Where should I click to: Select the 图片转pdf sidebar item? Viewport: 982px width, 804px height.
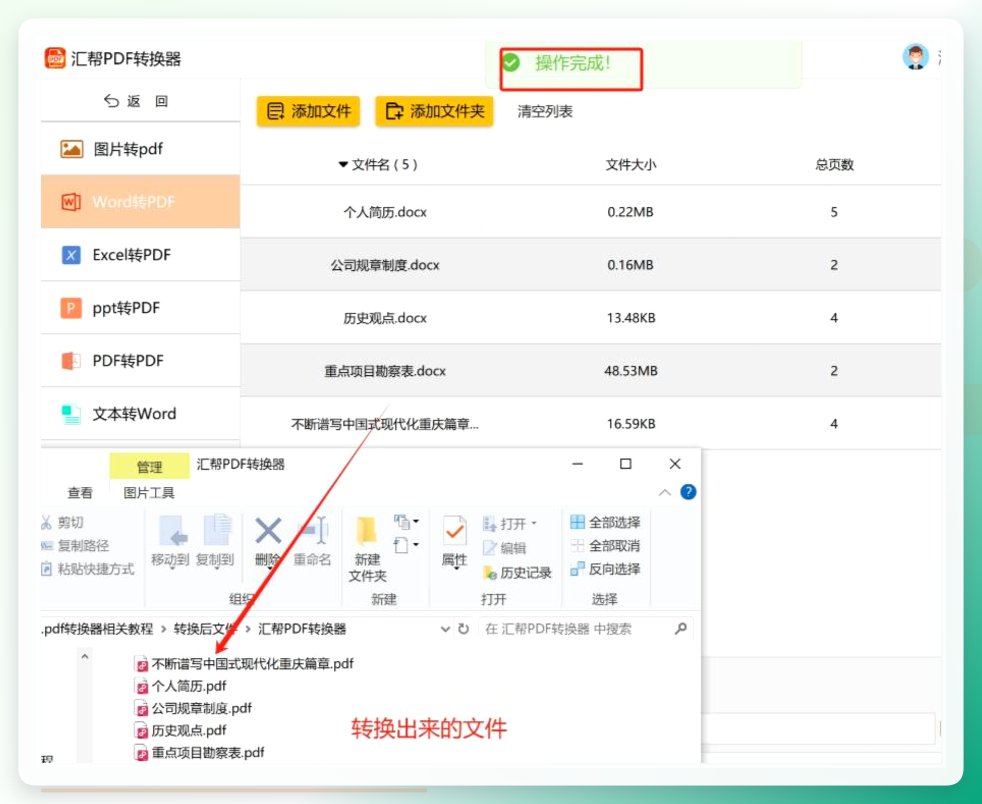pyautogui.click(x=140, y=149)
